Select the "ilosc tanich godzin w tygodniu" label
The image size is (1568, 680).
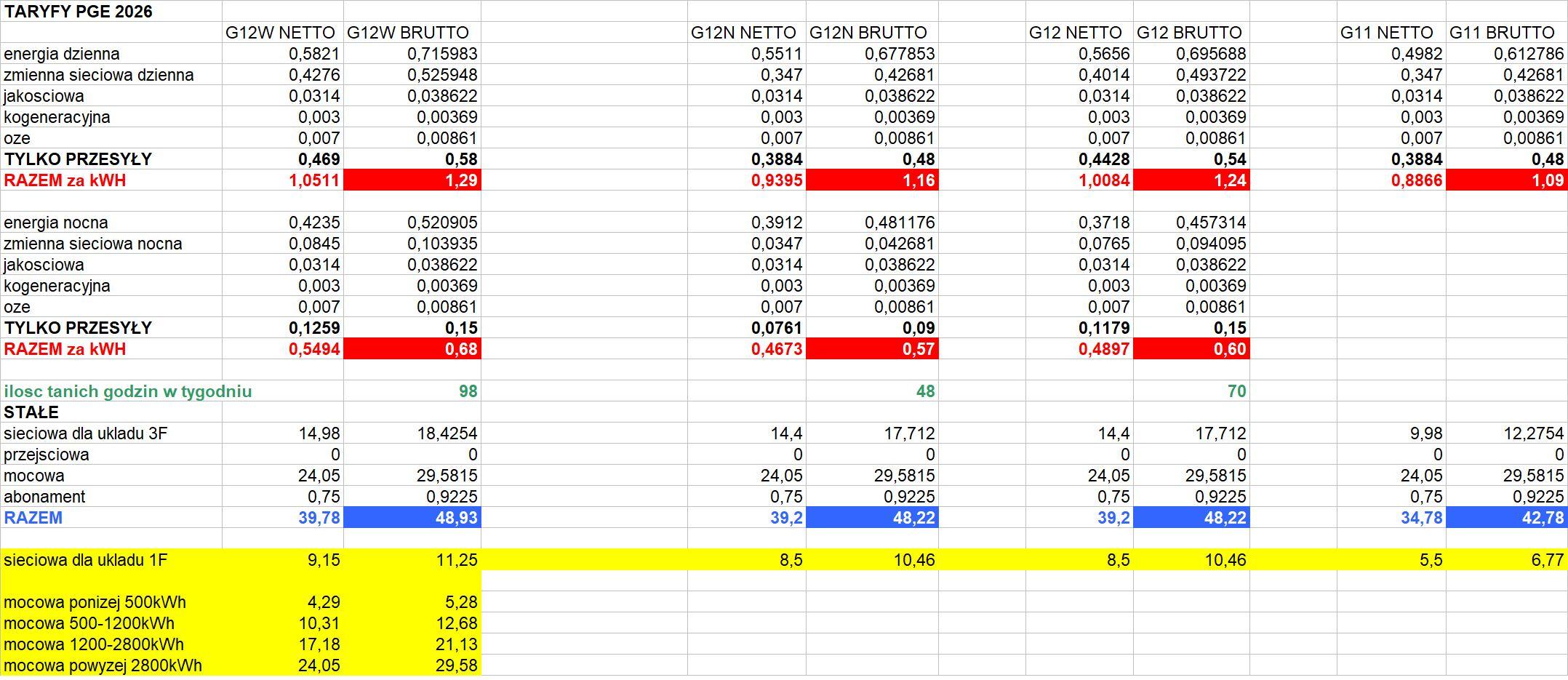128,391
